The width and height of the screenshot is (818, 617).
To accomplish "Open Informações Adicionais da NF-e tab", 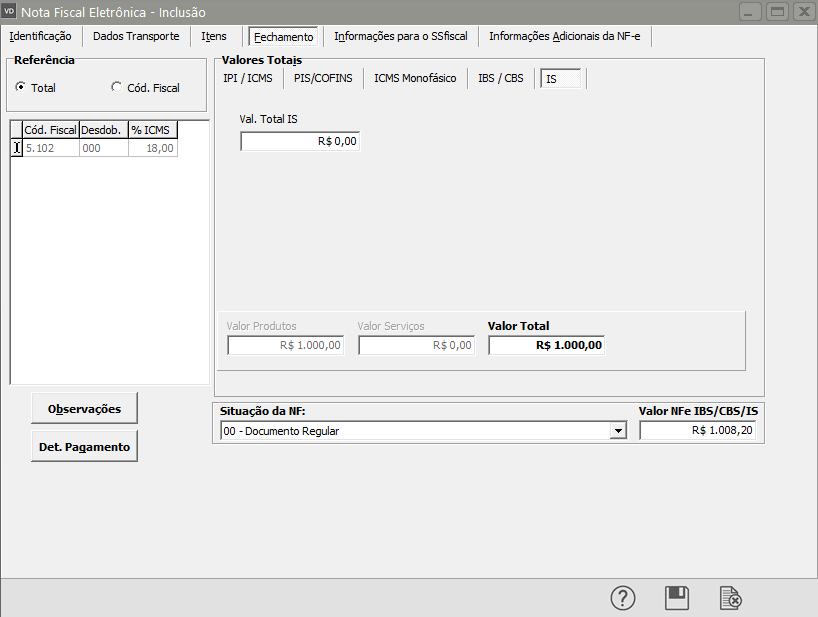I will (x=566, y=36).
